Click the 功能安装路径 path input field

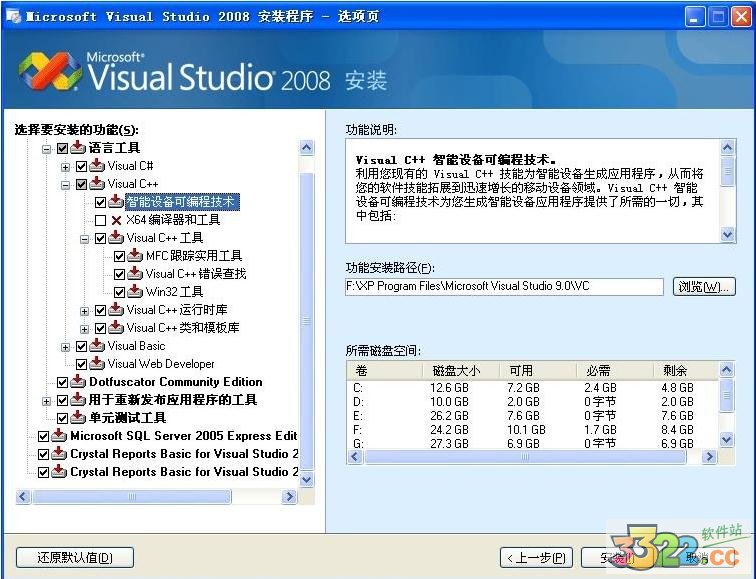pyautogui.click(x=504, y=286)
